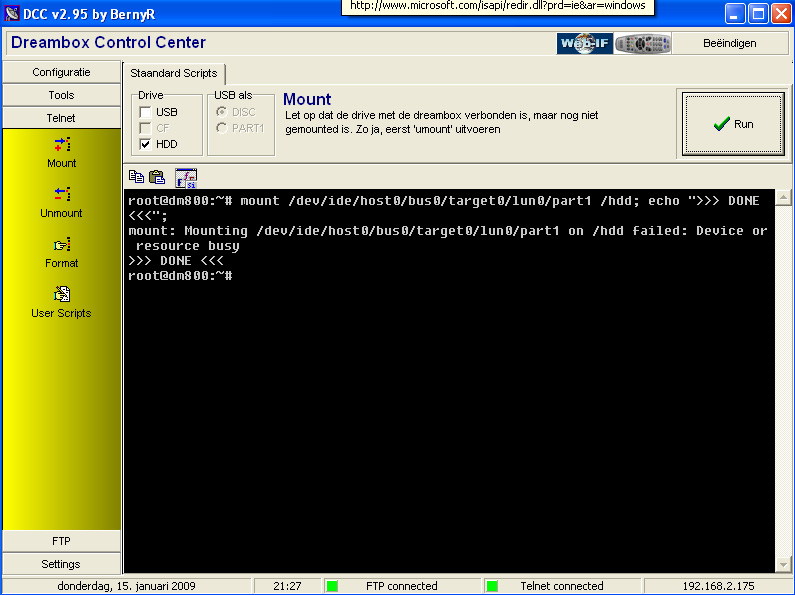Open the Mount script icon
This screenshot has height=595, width=795.
tap(62, 145)
